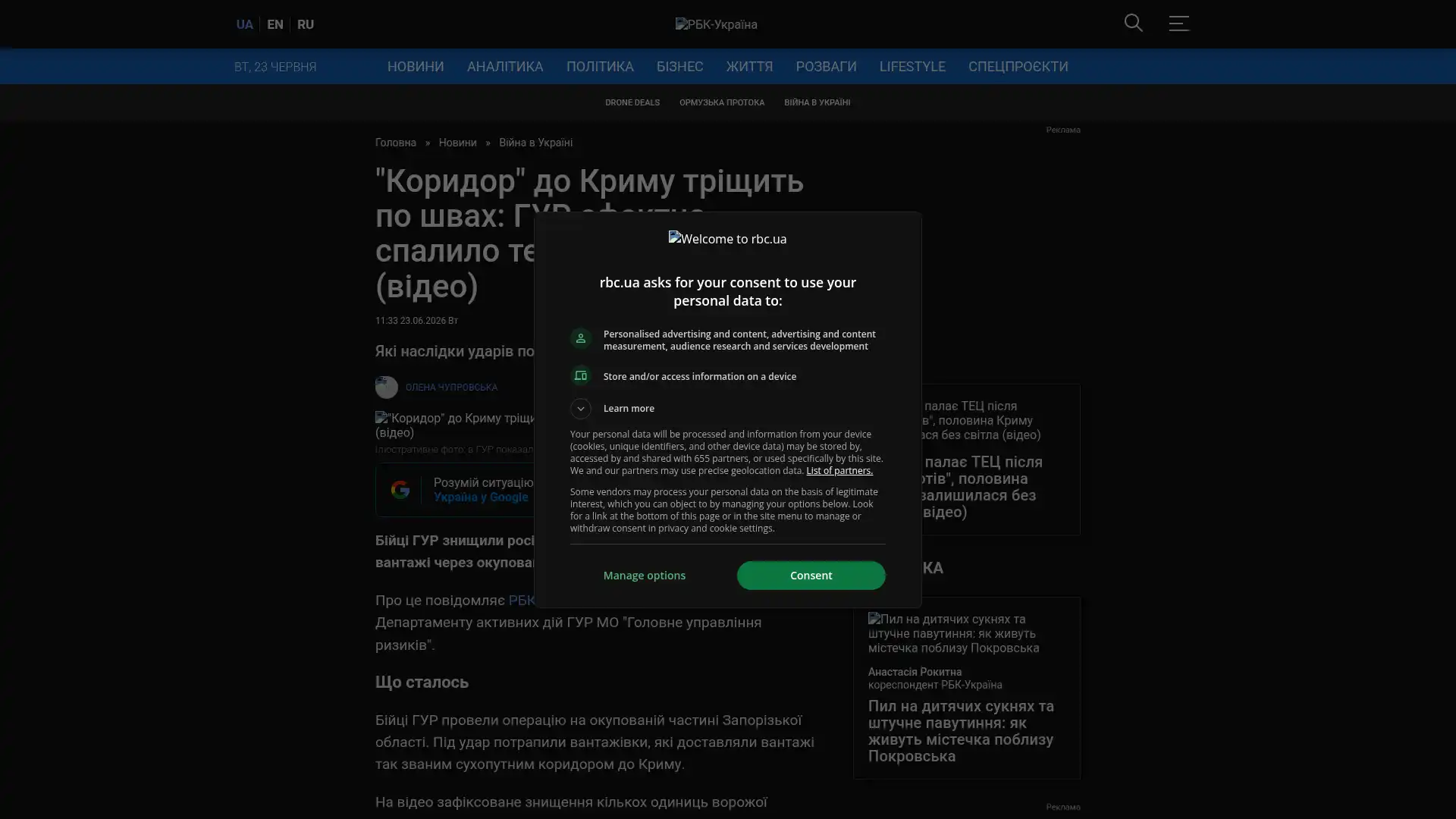Image resolution: width=1456 pixels, height=819 pixels.
Task: Open sidebar article about ТЕЦ fire
Action: pos(983,487)
